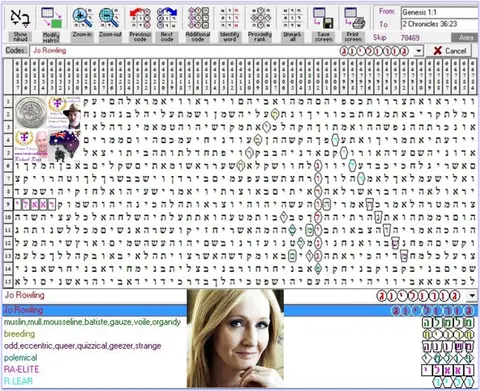Click the Save screen label button
Viewport: 480px width, 391px height.
[x=323, y=37]
